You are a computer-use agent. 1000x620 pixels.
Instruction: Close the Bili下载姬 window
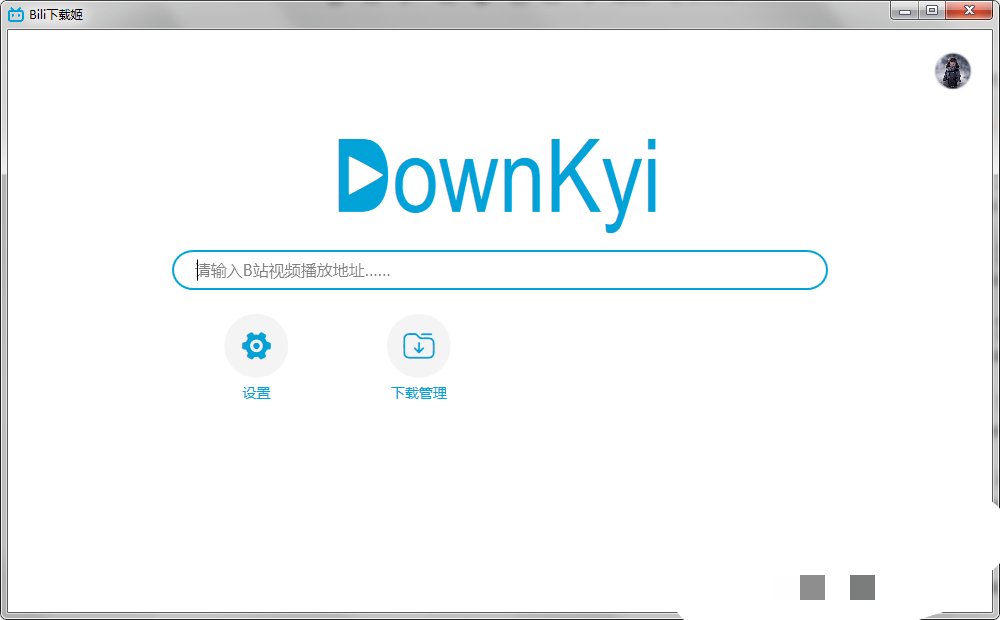click(969, 11)
